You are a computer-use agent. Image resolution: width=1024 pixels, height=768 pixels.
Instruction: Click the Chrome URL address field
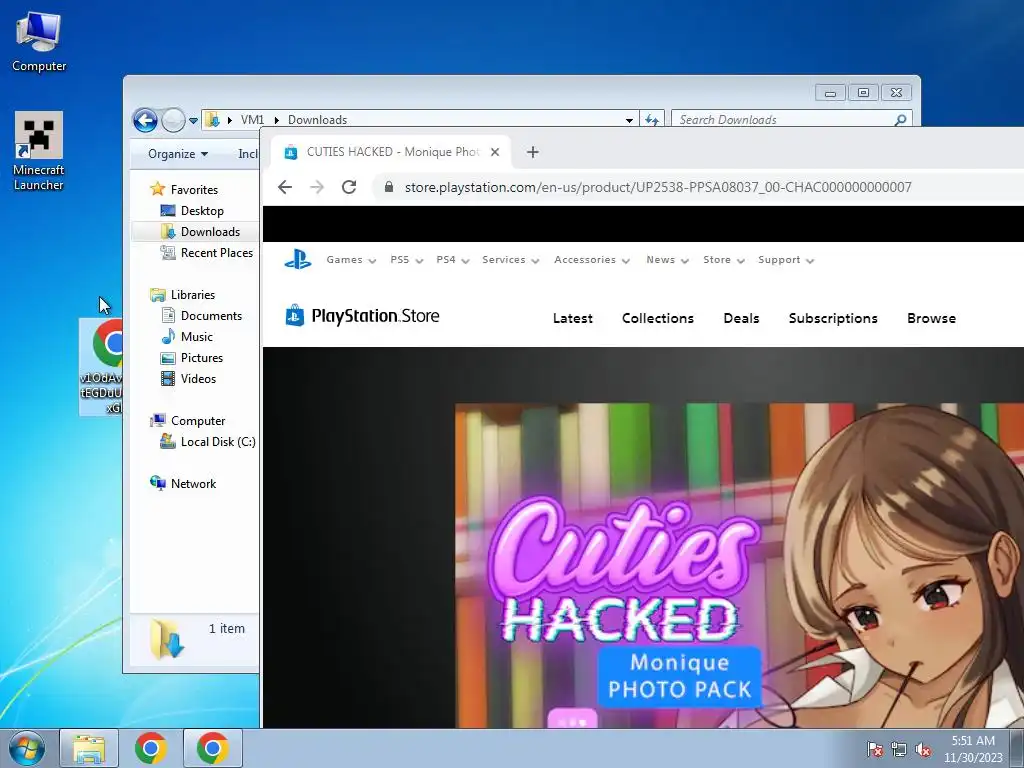click(658, 187)
